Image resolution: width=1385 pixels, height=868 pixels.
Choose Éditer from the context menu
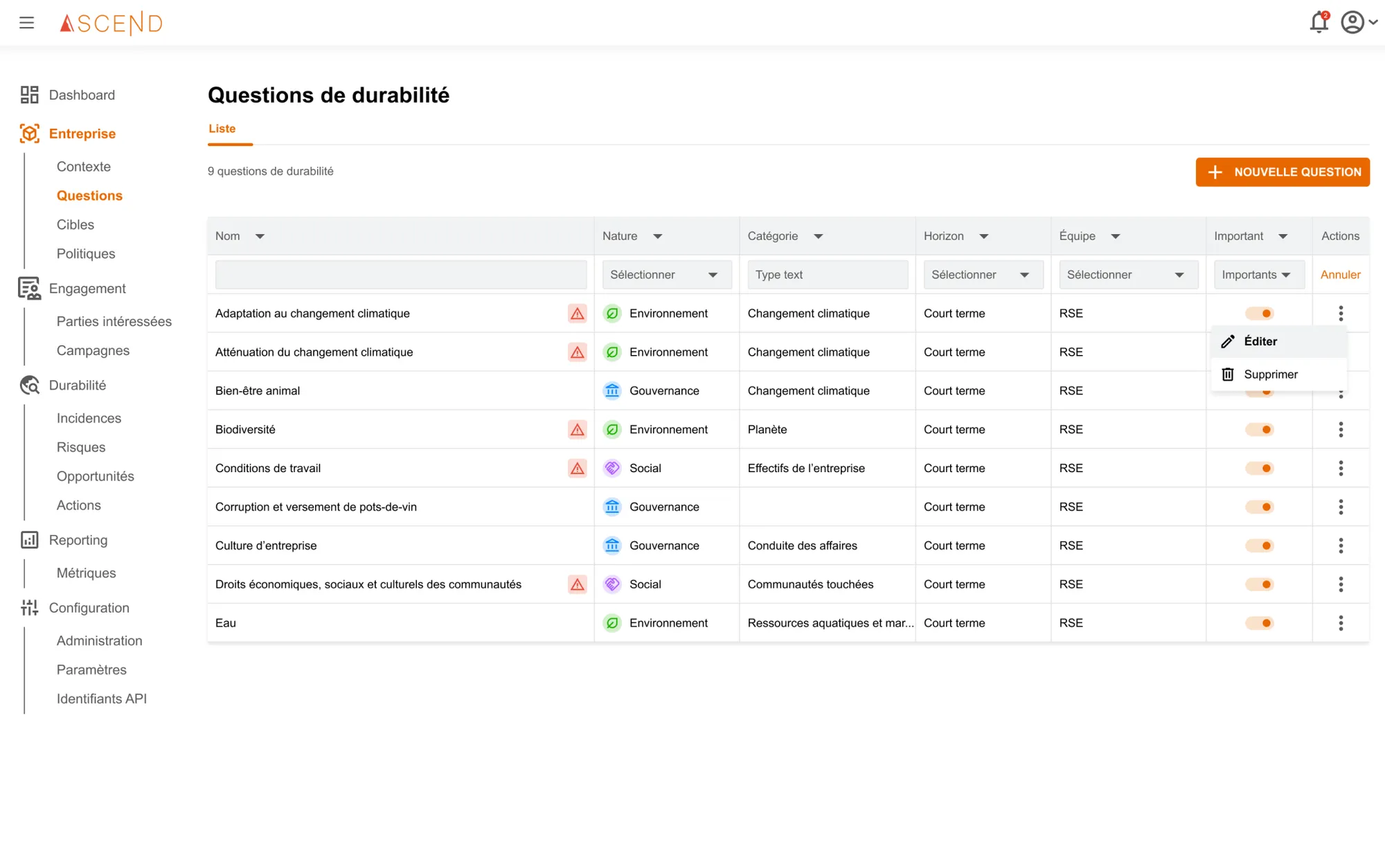coord(1260,341)
